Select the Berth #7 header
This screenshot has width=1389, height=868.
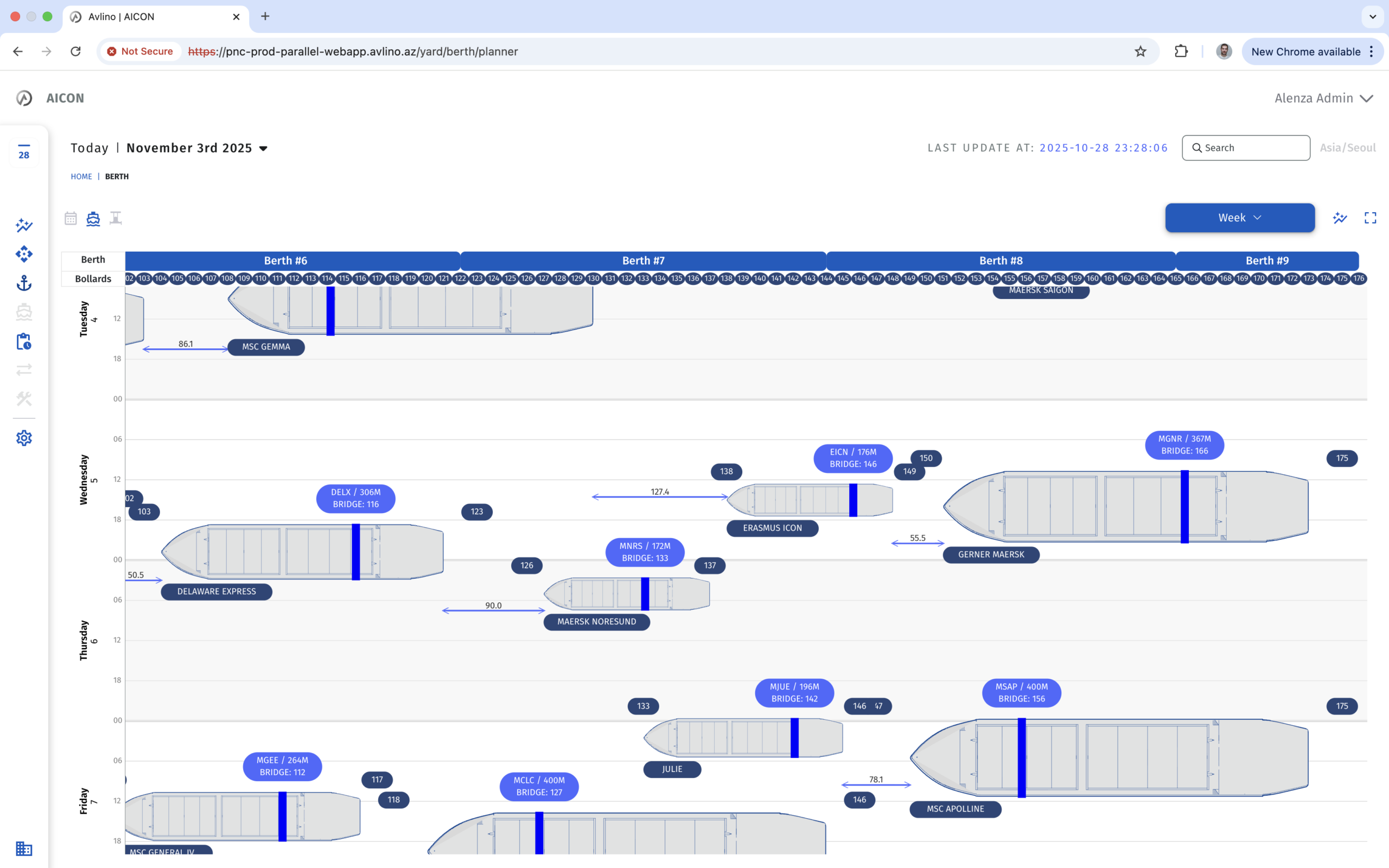click(643, 260)
